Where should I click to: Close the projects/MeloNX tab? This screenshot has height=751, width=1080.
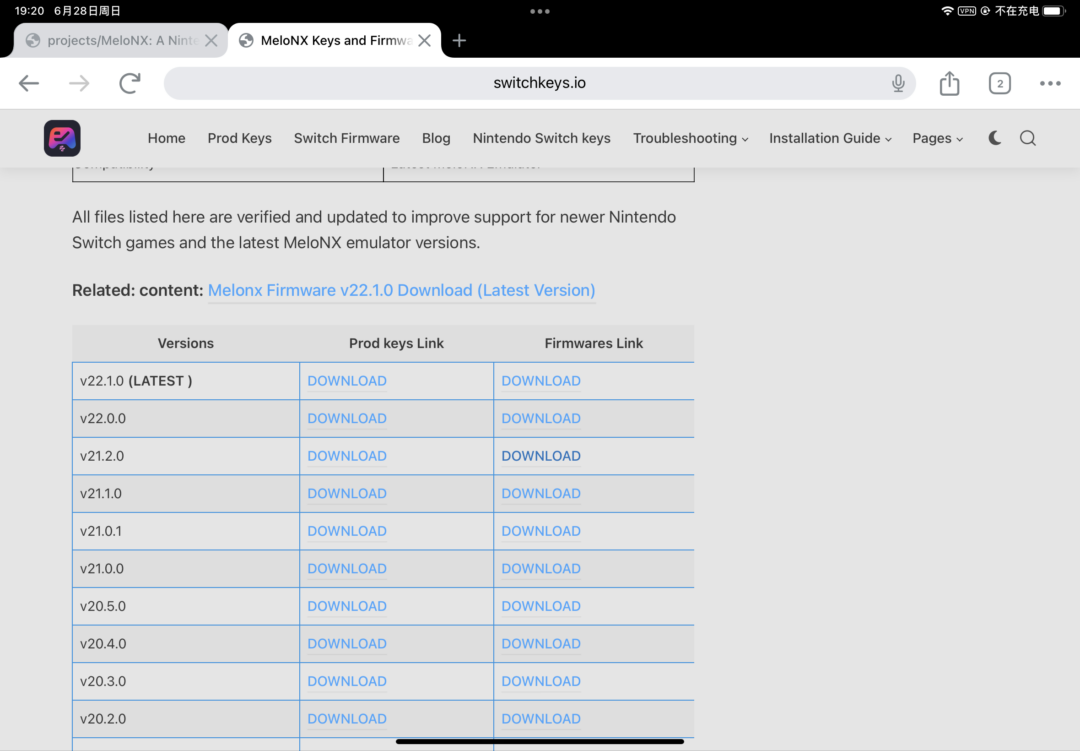tap(211, 41)
